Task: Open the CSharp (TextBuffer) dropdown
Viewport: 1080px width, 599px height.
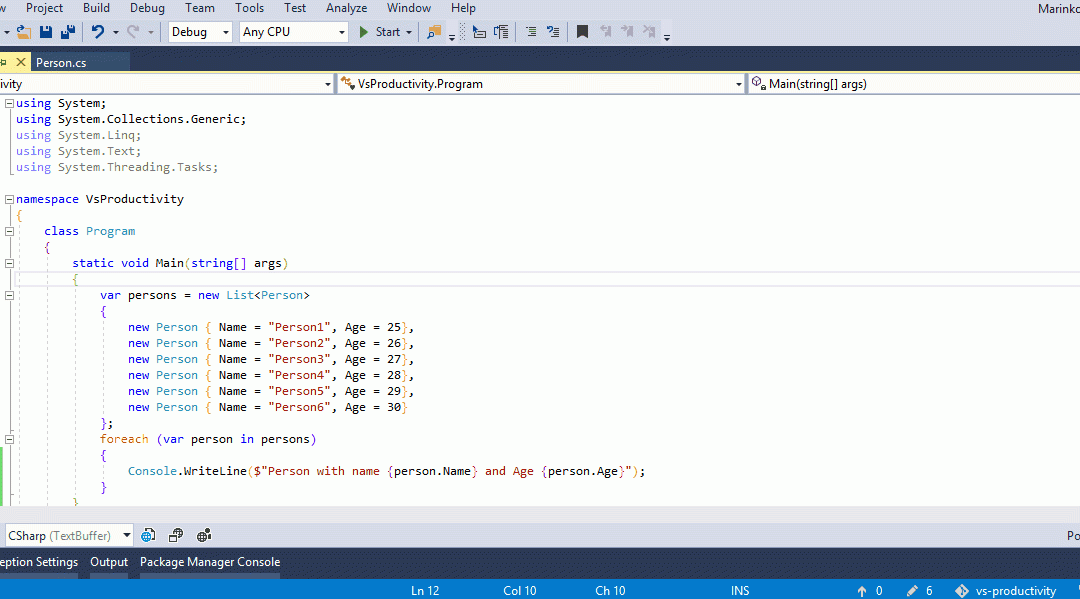Action: pos(69,535)
